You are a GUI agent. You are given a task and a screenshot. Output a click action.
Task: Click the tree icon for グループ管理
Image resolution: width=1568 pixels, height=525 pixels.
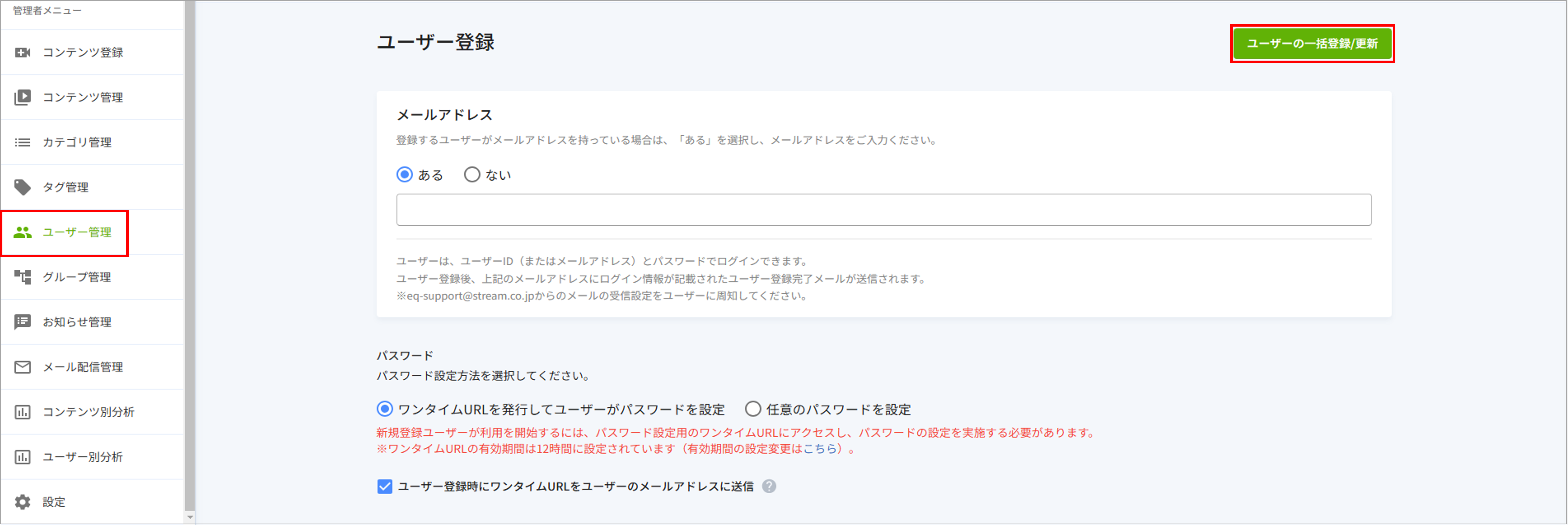[23, 277]
